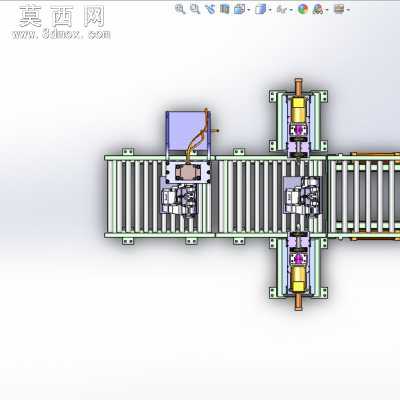Image resolution: width=400 pixels, height=400 pixels.
Task: Expand the Hide/Show Items dropdown arrow
Action: pos(291,10)
